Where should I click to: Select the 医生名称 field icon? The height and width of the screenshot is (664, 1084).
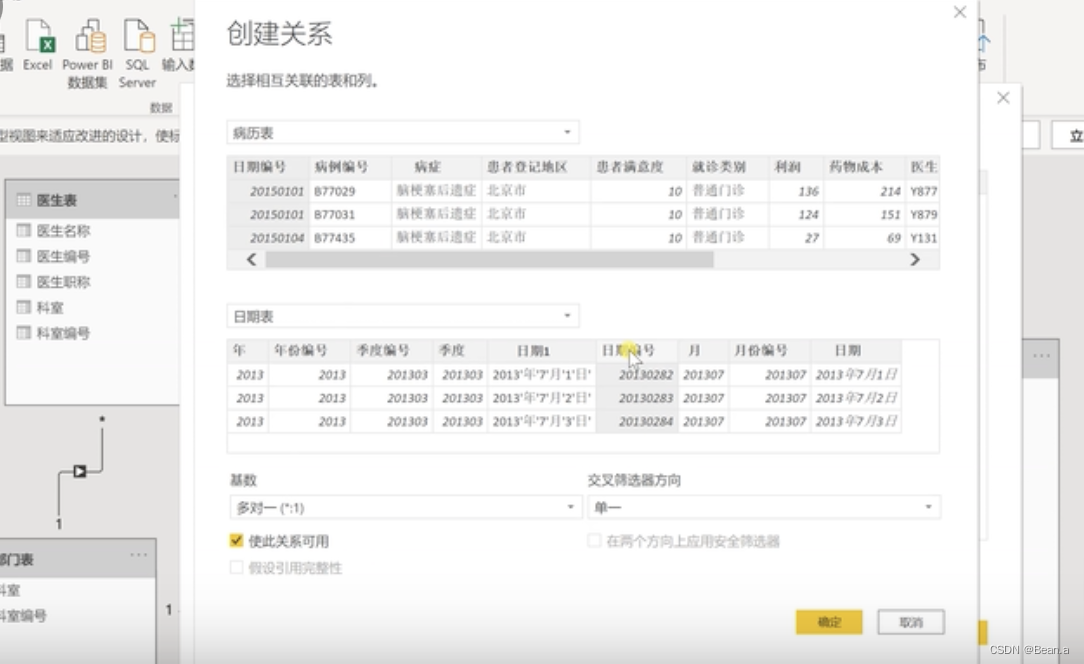tap(24, 229)
